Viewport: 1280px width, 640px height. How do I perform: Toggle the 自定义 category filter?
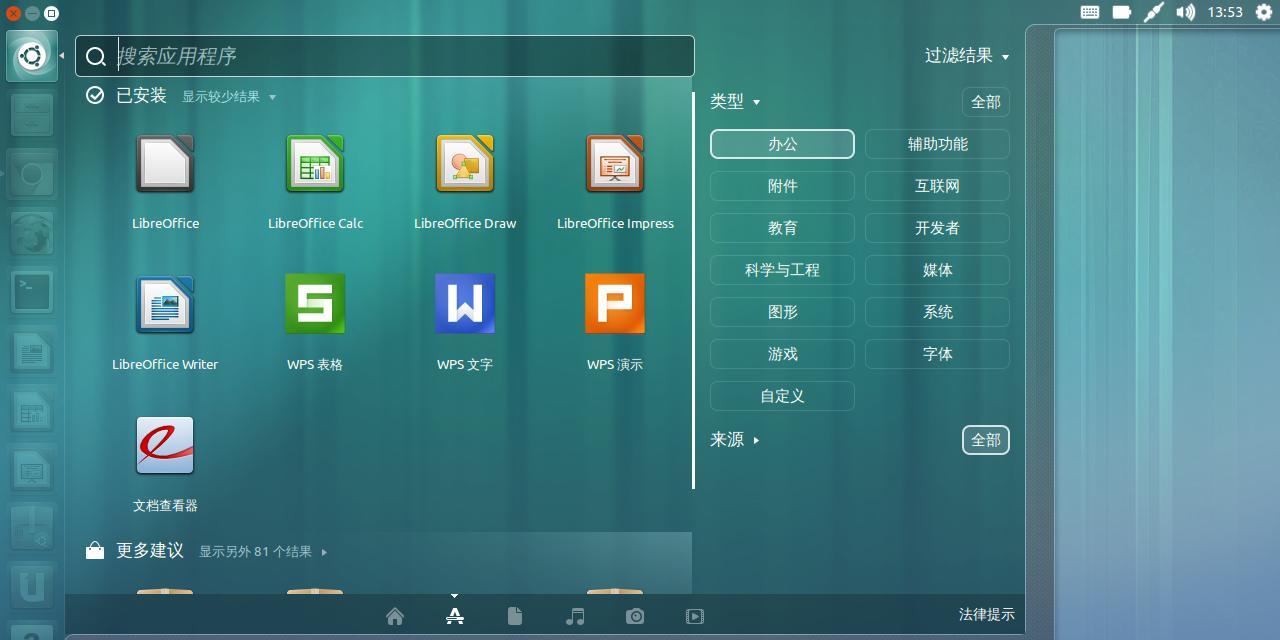(x=782, y=396)
